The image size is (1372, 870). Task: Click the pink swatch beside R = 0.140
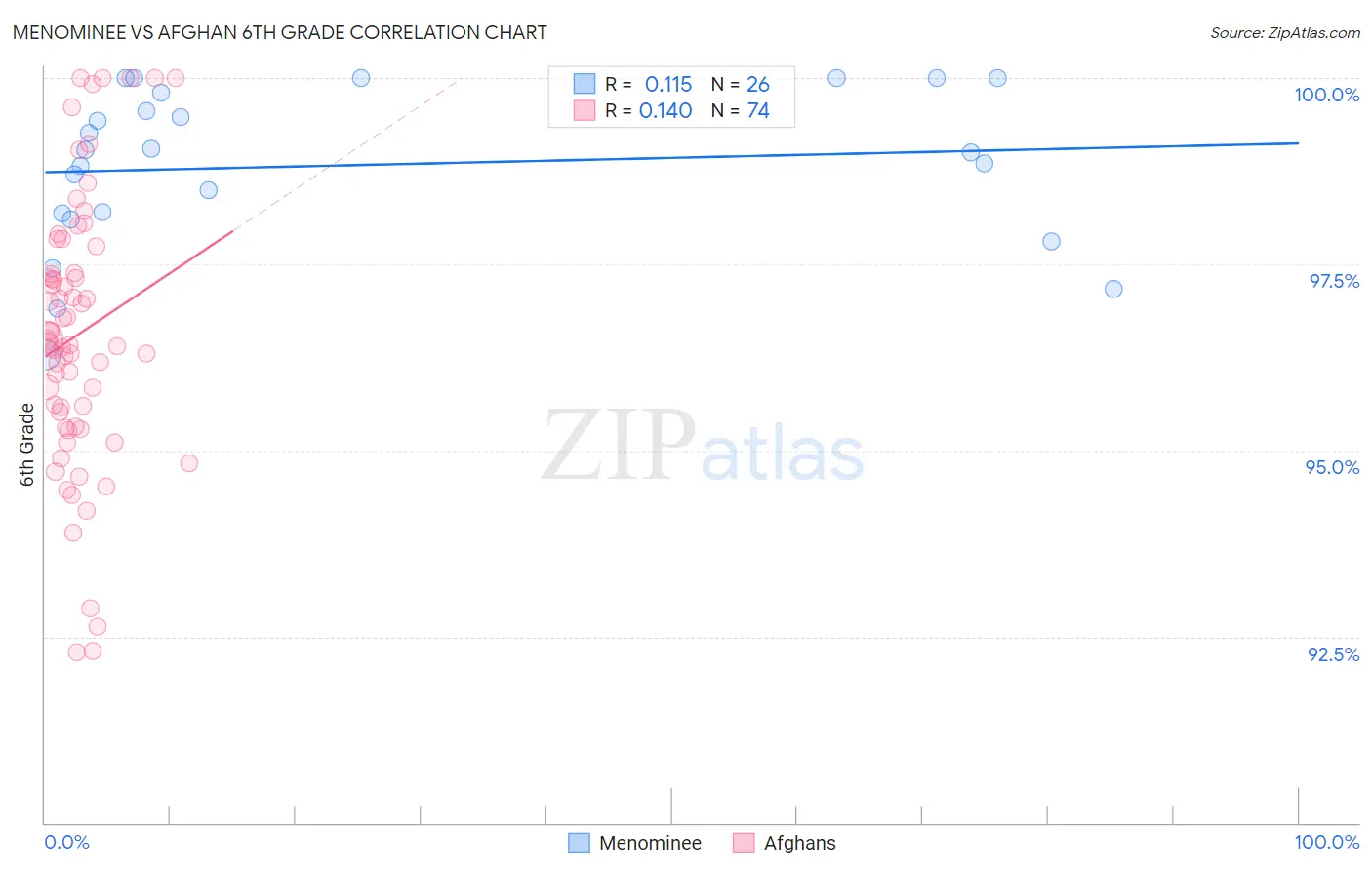[584, 110]
